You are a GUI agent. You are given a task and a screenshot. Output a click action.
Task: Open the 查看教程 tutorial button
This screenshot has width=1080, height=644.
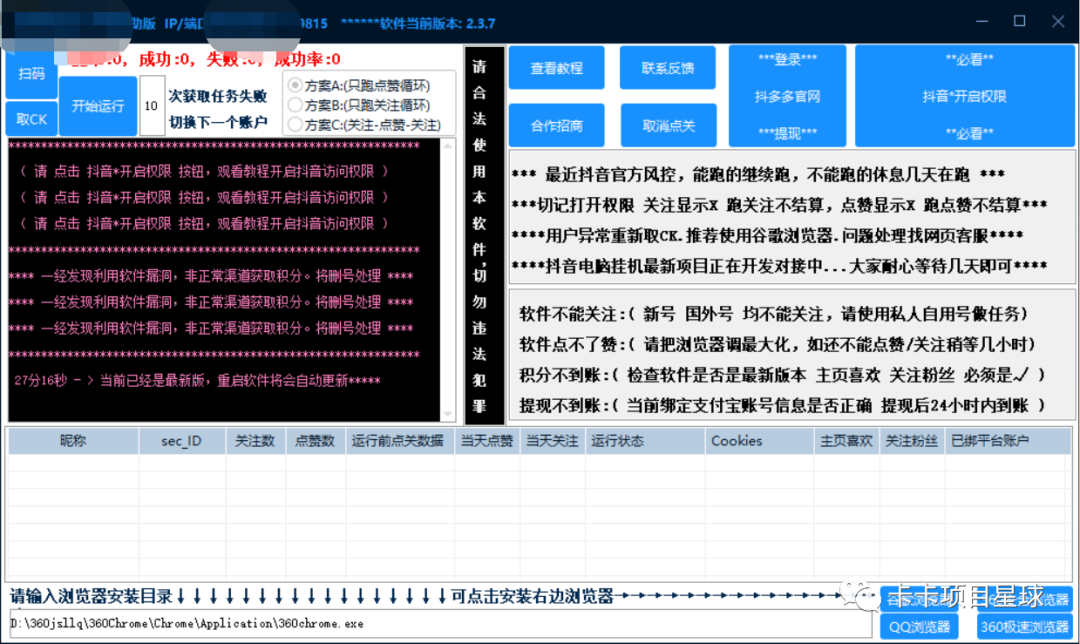557,68
